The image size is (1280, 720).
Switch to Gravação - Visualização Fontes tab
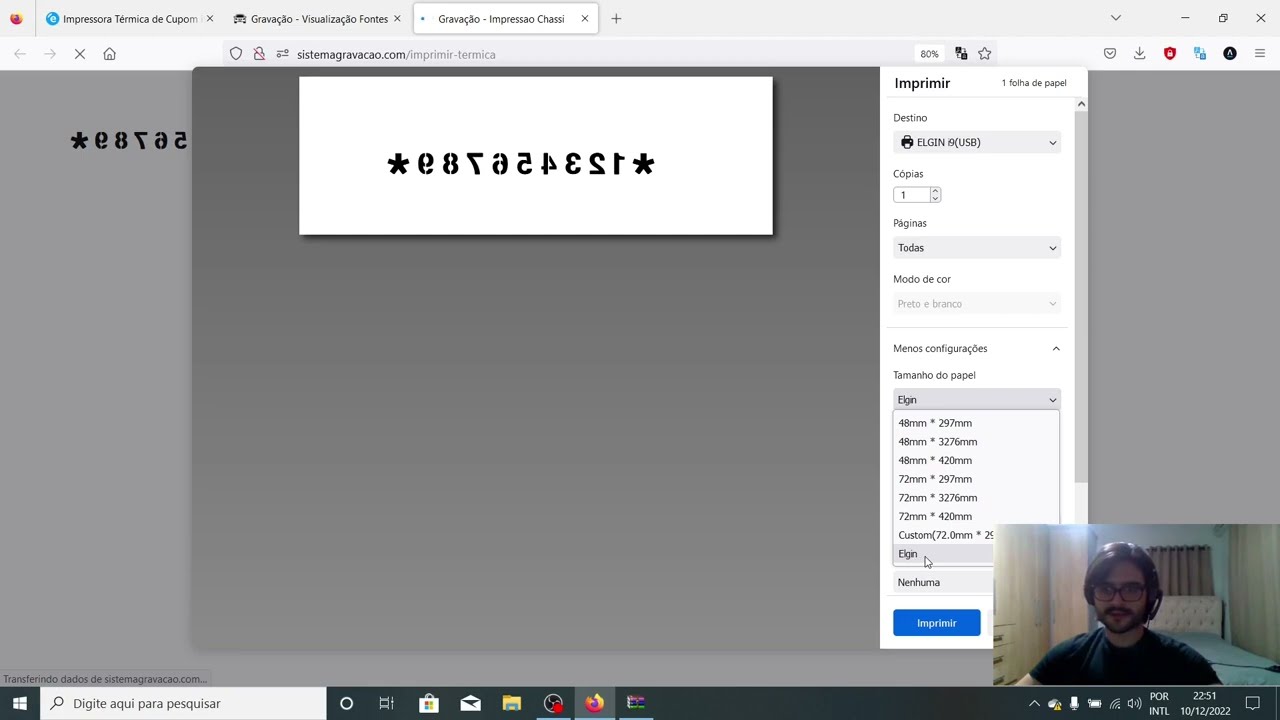(318, 19)
